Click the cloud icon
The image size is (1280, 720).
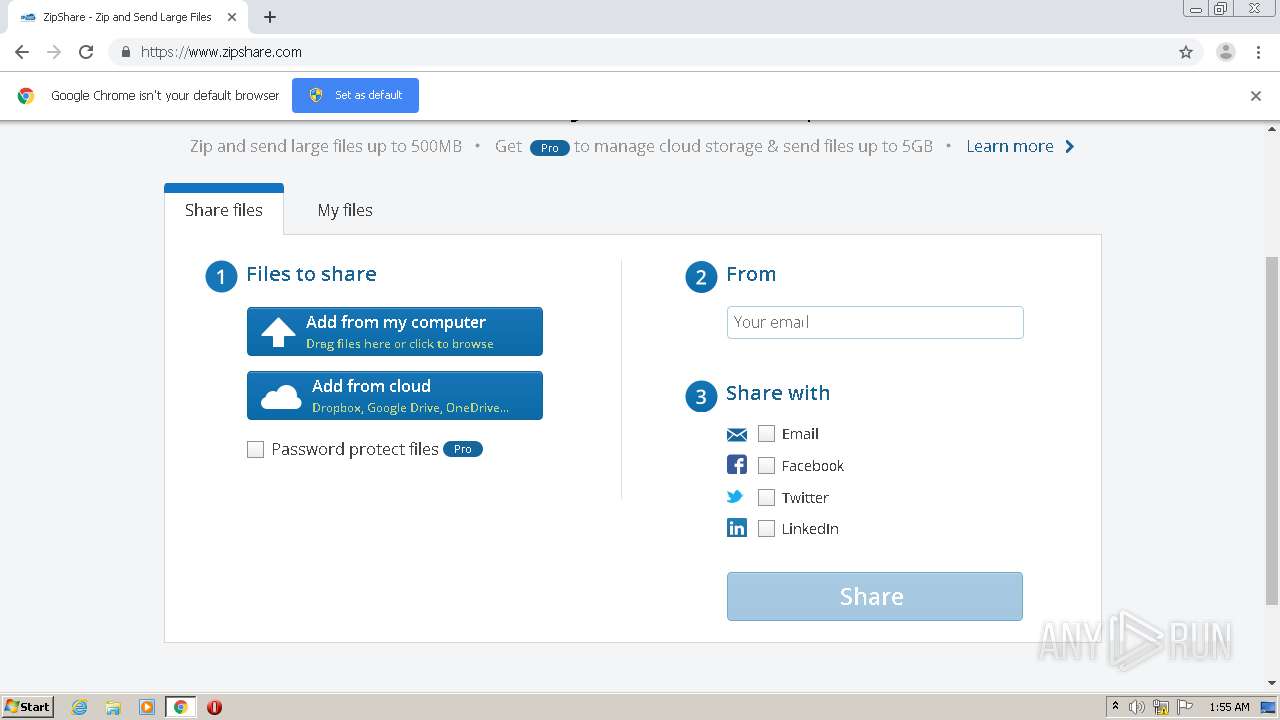point(281,397)
